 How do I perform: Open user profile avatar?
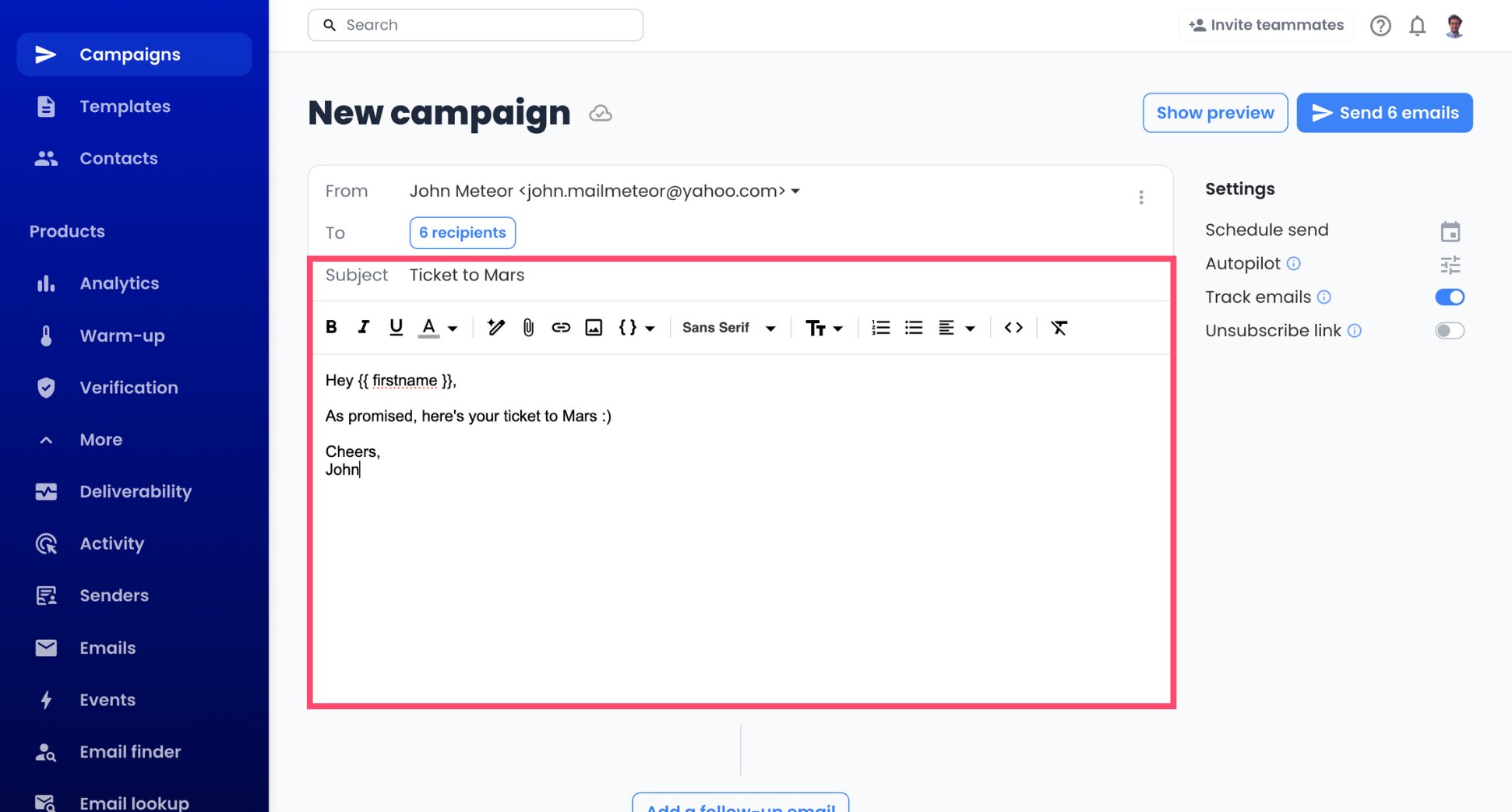click(1454, 26)
